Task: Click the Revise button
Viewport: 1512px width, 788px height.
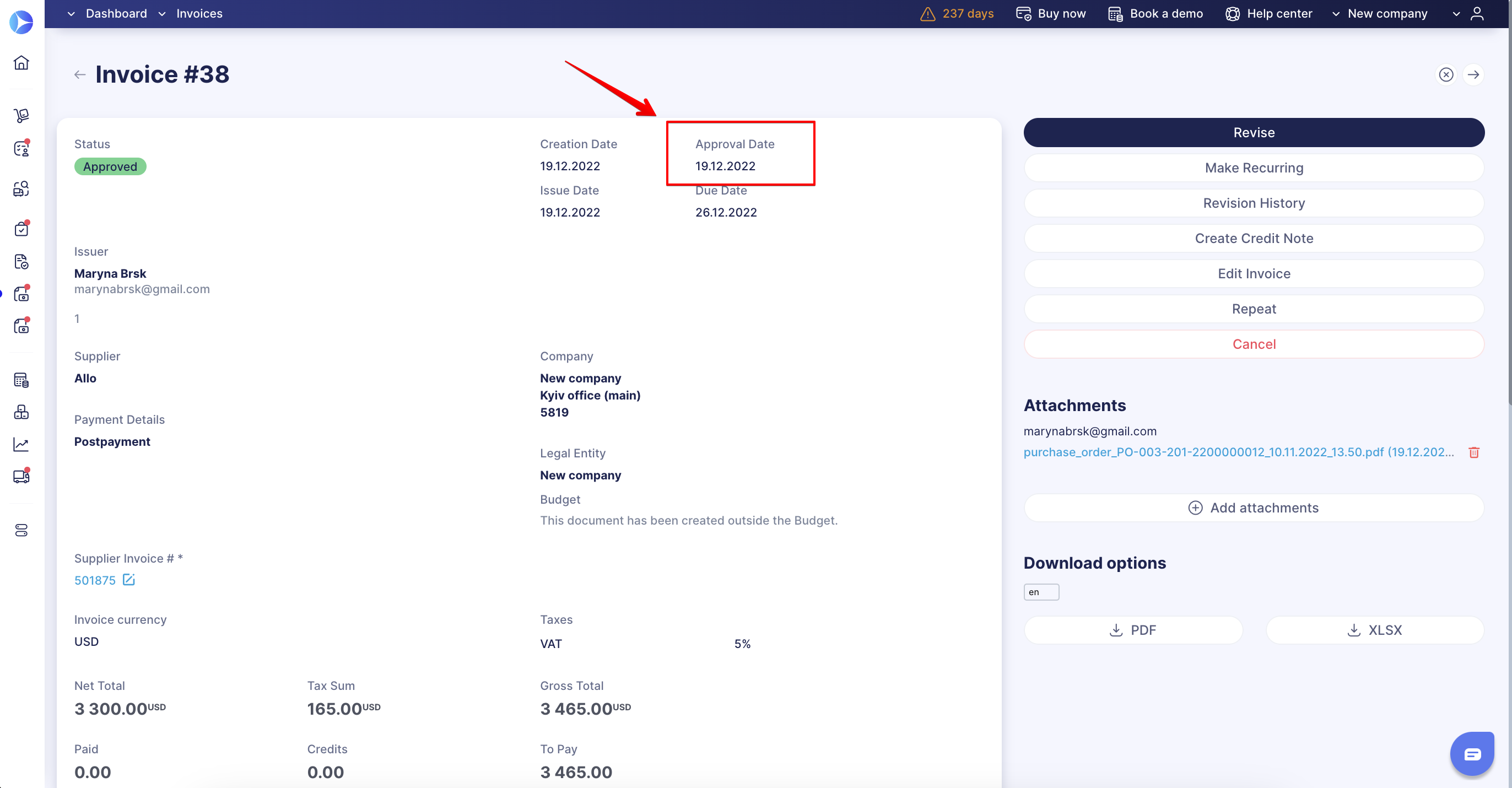Action: coord(1254,132)
